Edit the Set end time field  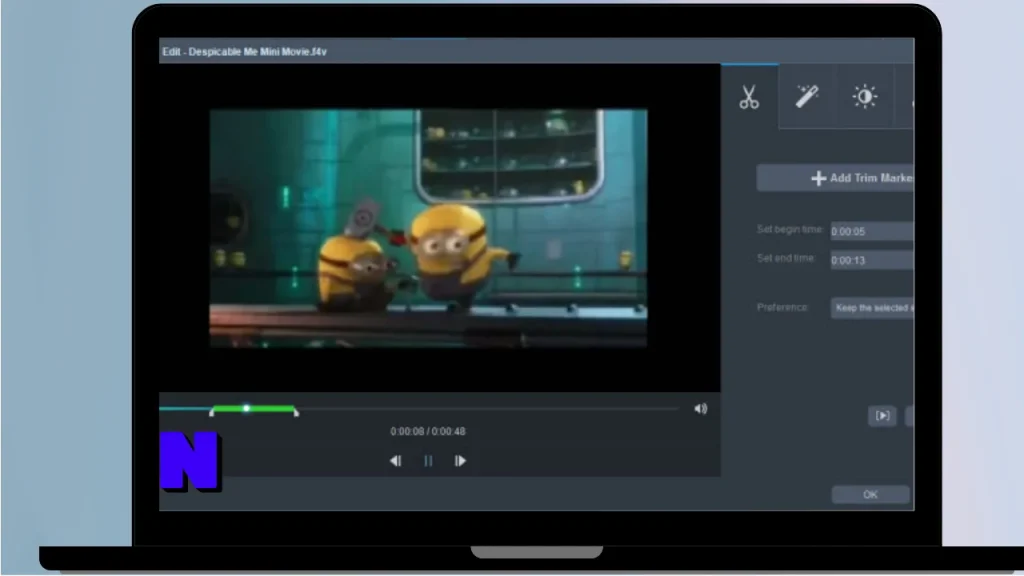[x=872, y=260]
